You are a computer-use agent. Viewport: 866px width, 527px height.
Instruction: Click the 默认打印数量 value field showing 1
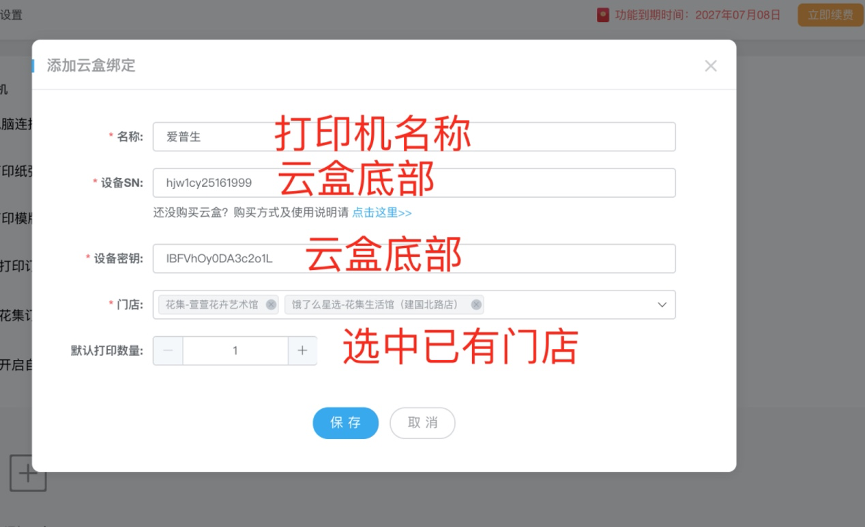235,351
